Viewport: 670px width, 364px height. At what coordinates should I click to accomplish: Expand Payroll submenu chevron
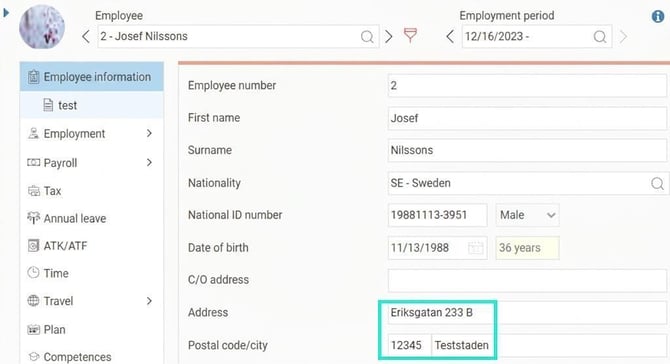click(x=149, y=162)
